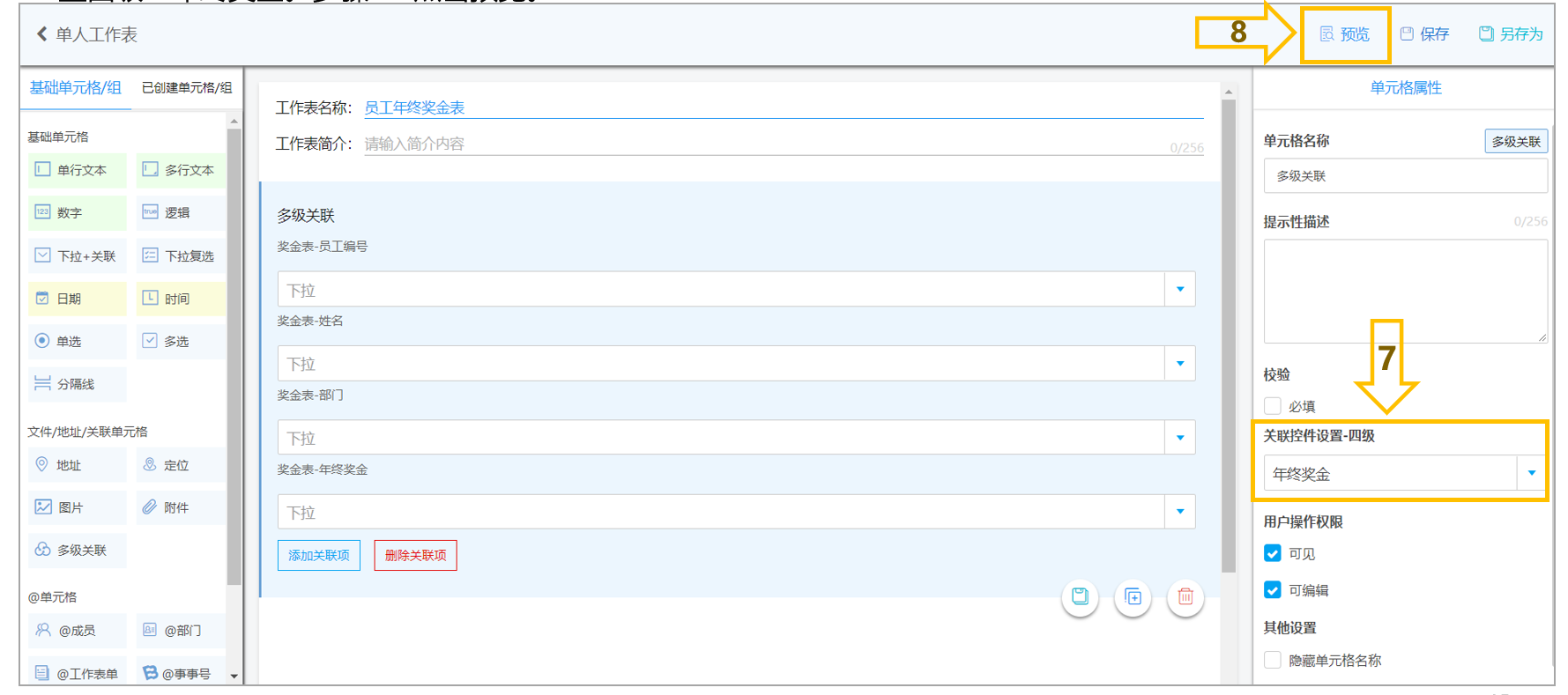Go back using the arrow beside 单人工作表
Screen dimensions: 1568x695
click(41, 34)
